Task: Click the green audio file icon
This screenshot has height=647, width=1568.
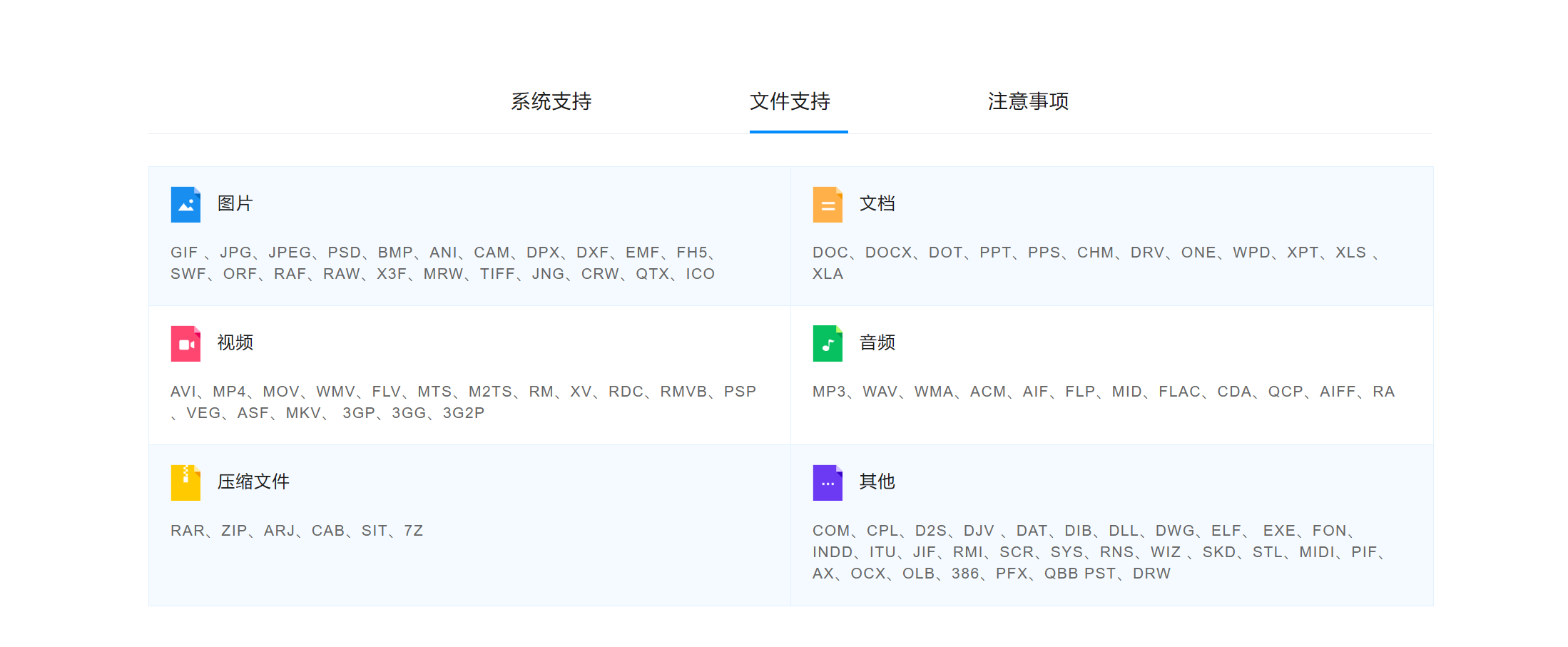Action: 828,344
